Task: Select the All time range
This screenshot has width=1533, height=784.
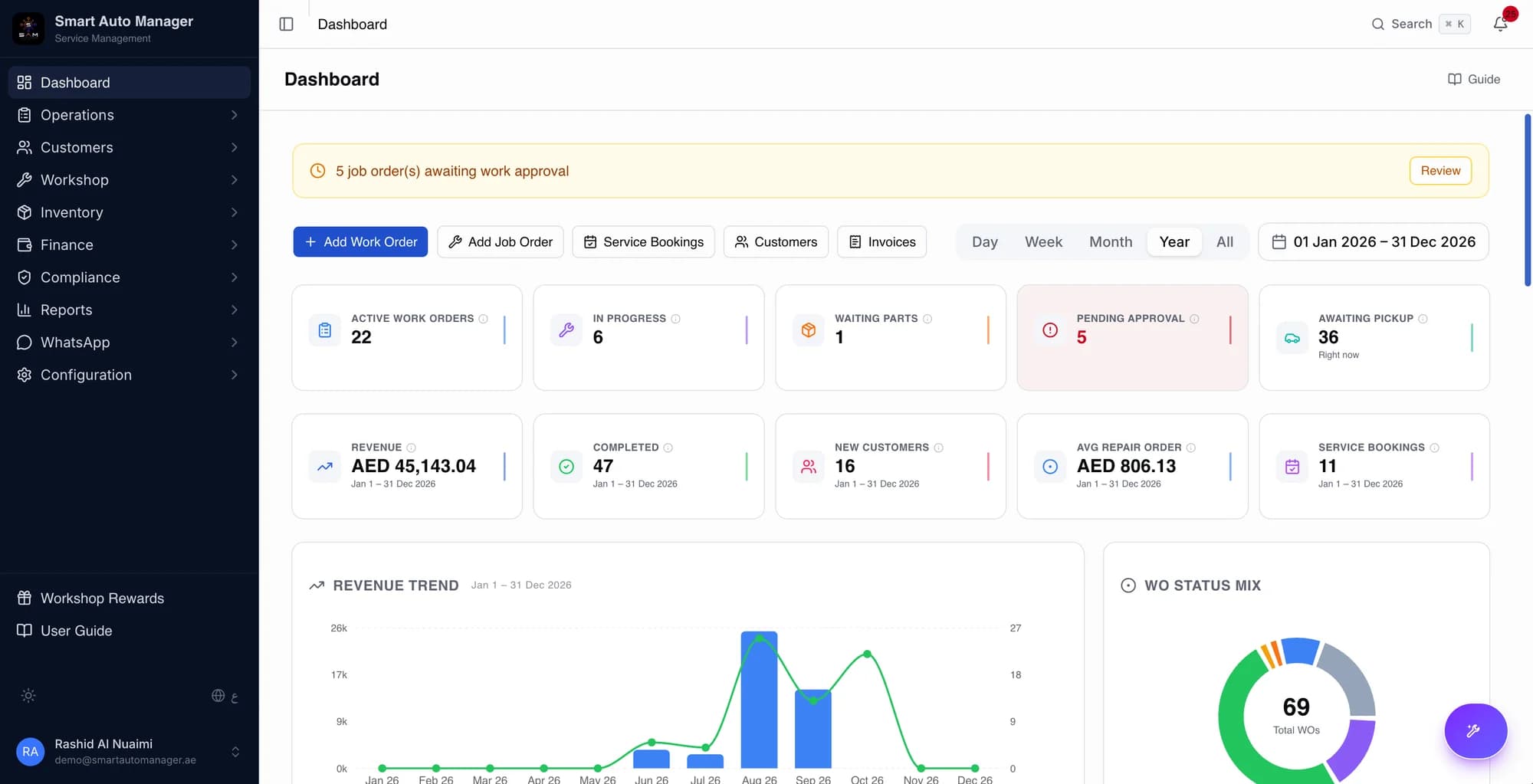Action: tap(1225, 242)
